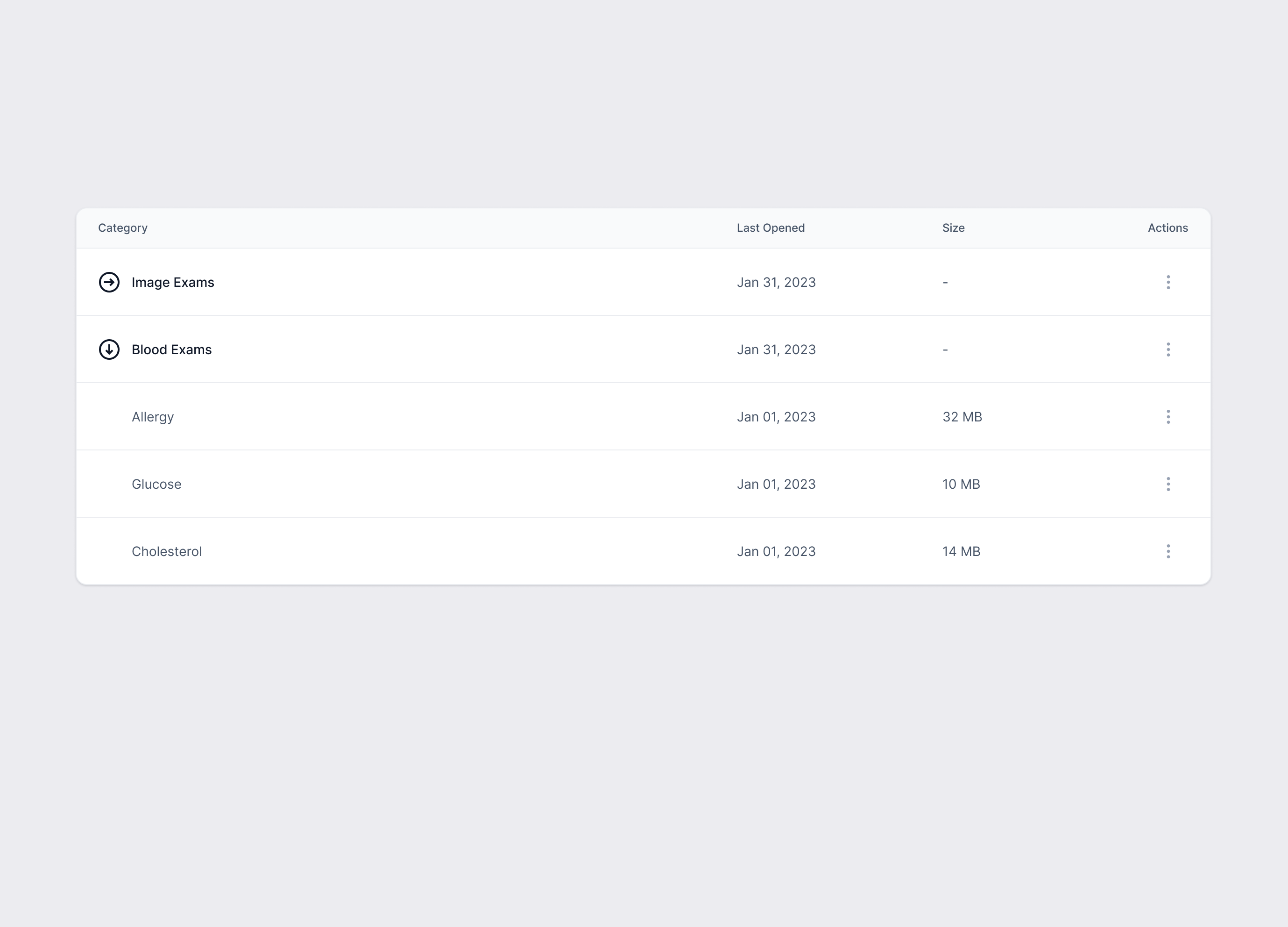
Task: Open the actions menu for Glucose
Action: [1168, 484]
